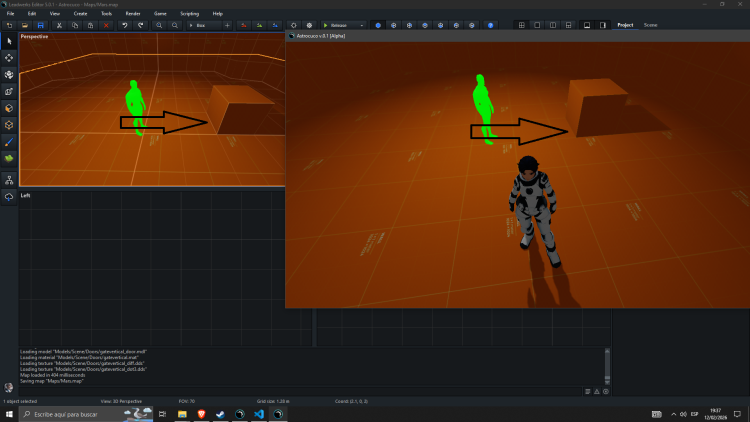This screenshot has height=422, width=750.
Task: Click the red Delete X icon
Action: tap(106, 24)
